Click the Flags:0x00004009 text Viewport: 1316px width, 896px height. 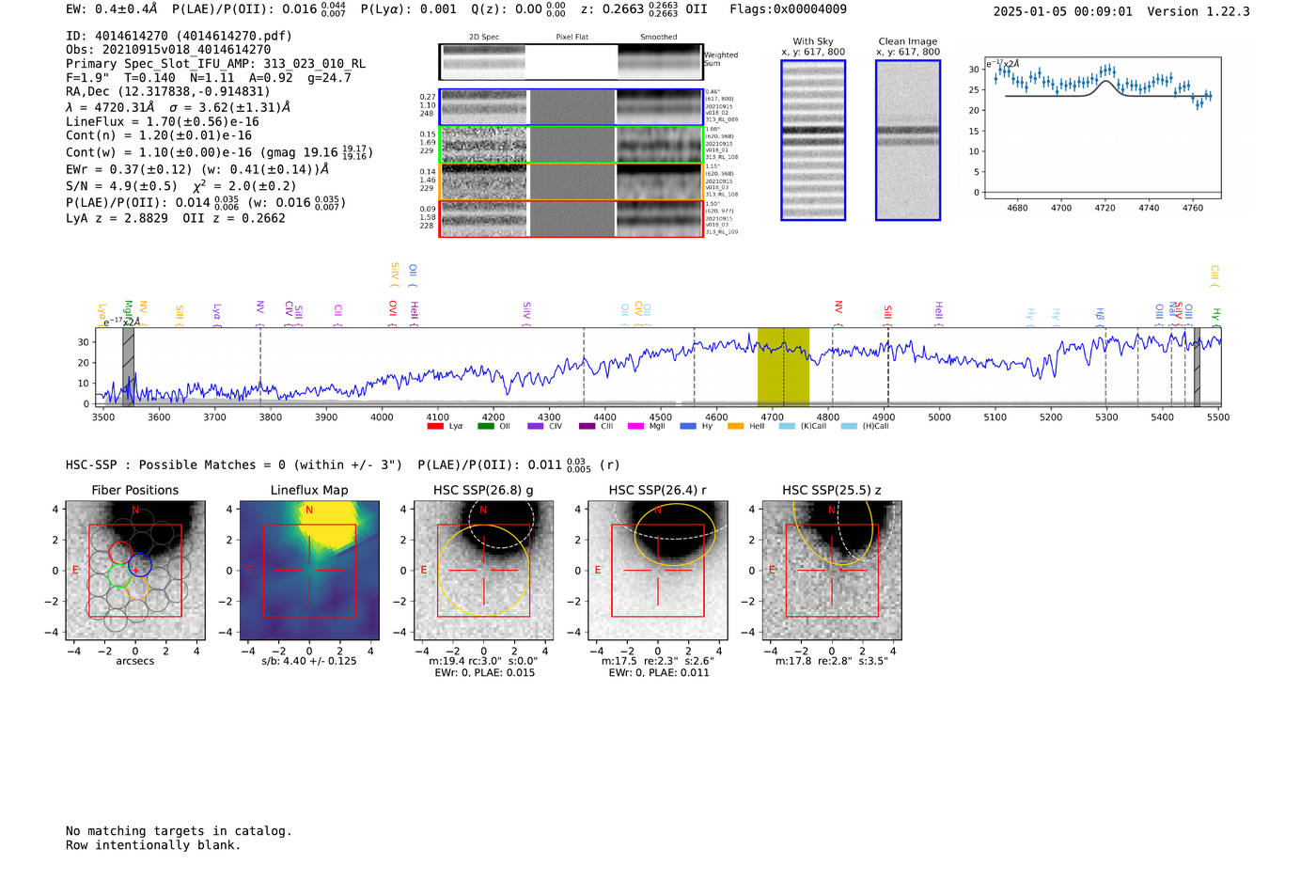coord(788,9)
